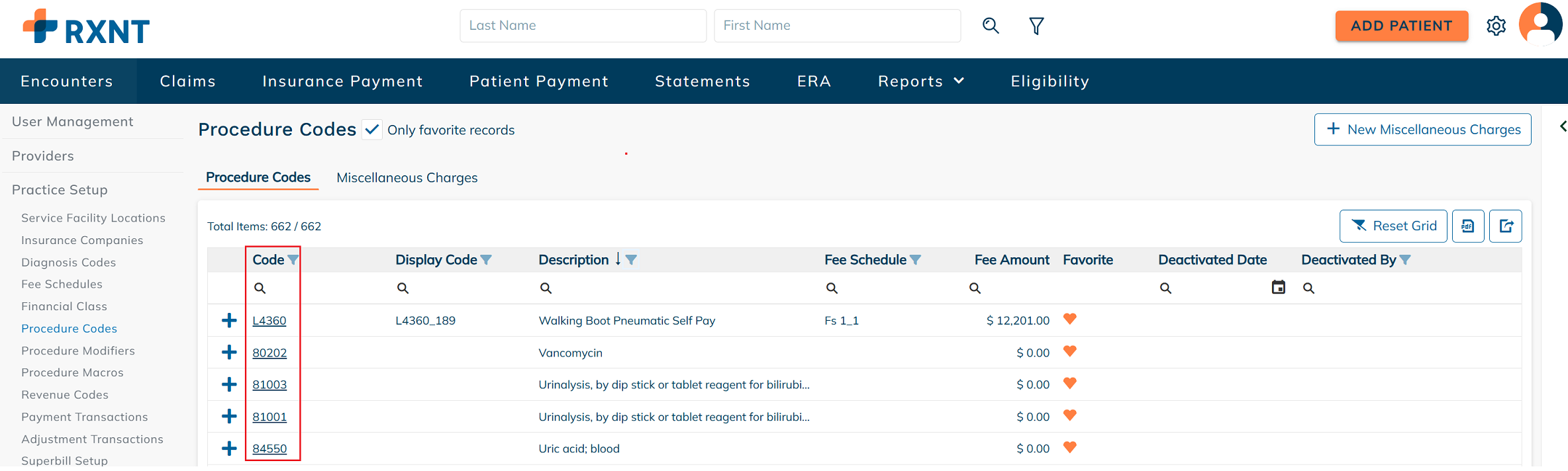
Task: Click the Reset Grid button
Action: 1393,226
